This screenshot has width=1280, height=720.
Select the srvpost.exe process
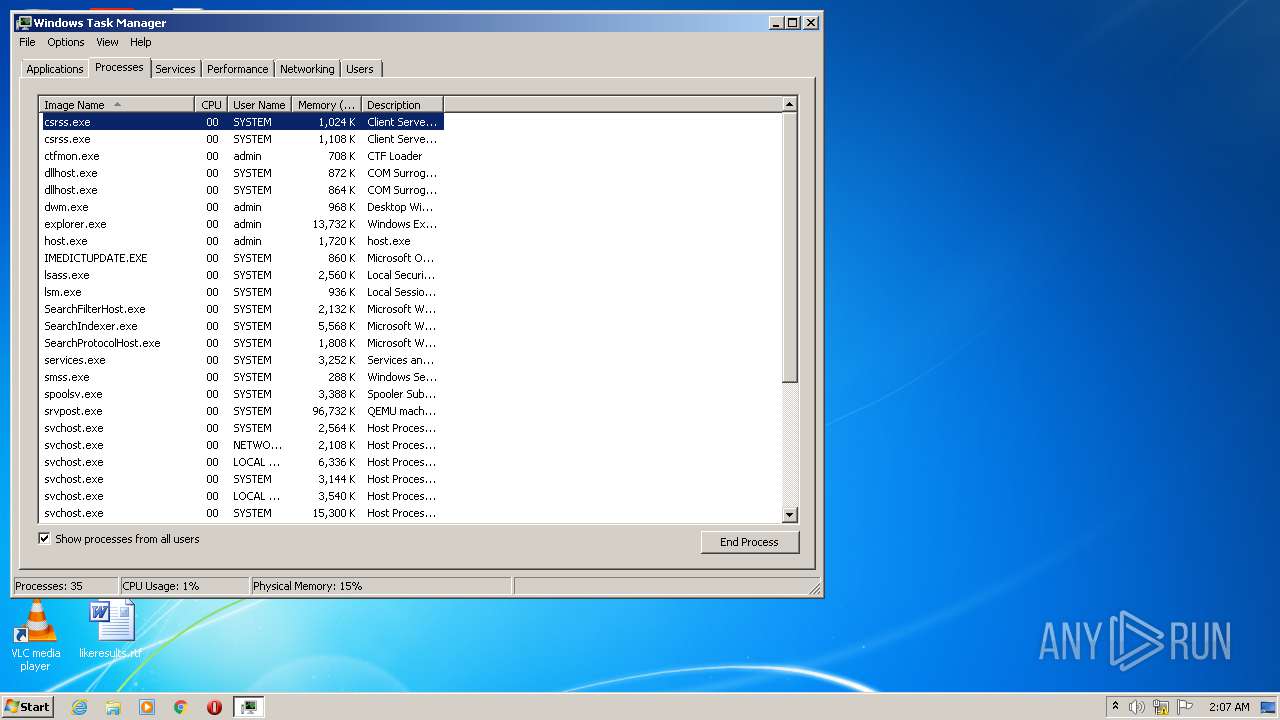(x=241, y=411)
